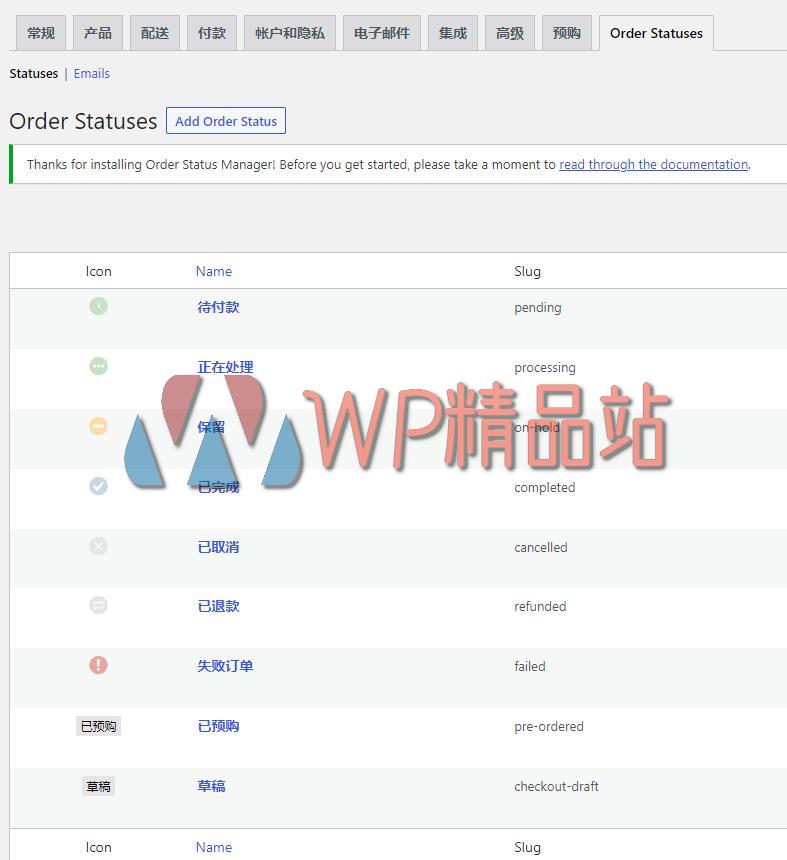This screenshot has width=787, height=860.
Task: Open the 预购 tab
Action: [567, 33]
